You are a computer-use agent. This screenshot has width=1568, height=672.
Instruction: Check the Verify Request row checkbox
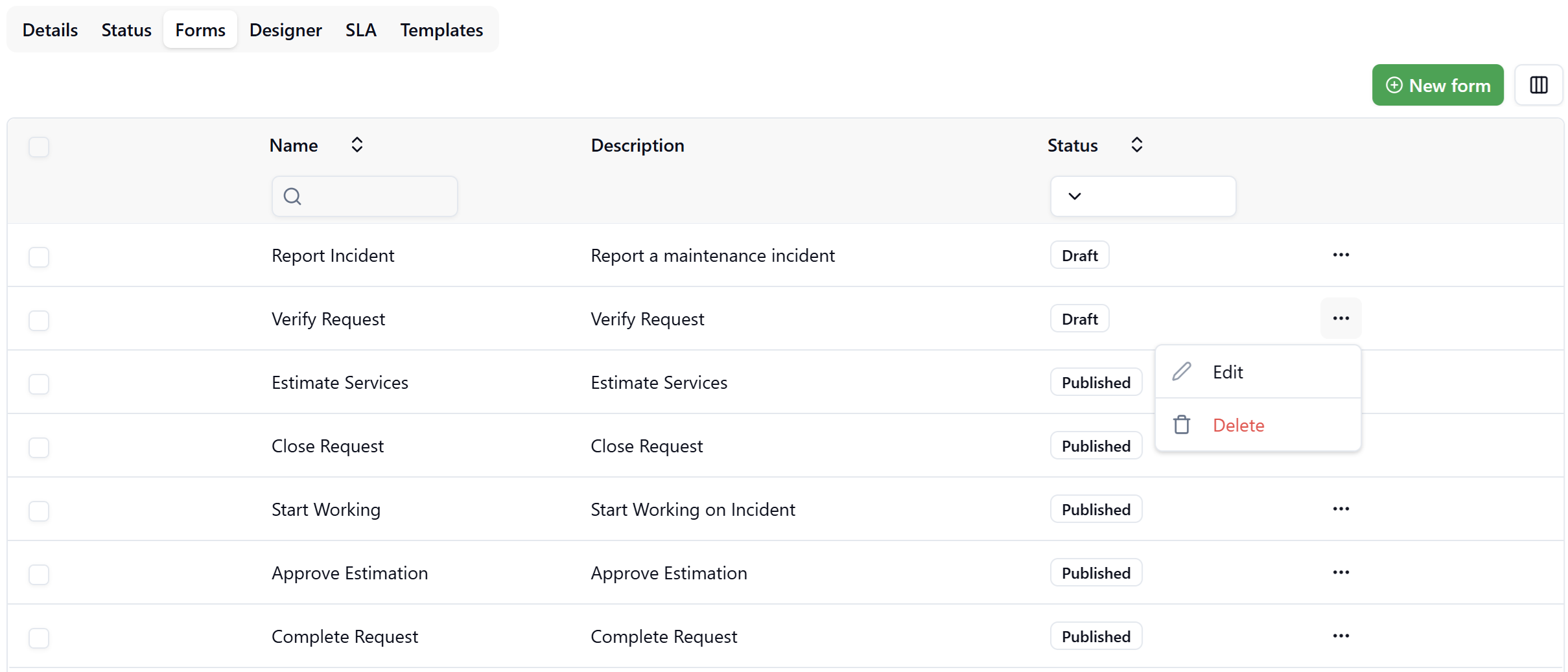[39, 320]
